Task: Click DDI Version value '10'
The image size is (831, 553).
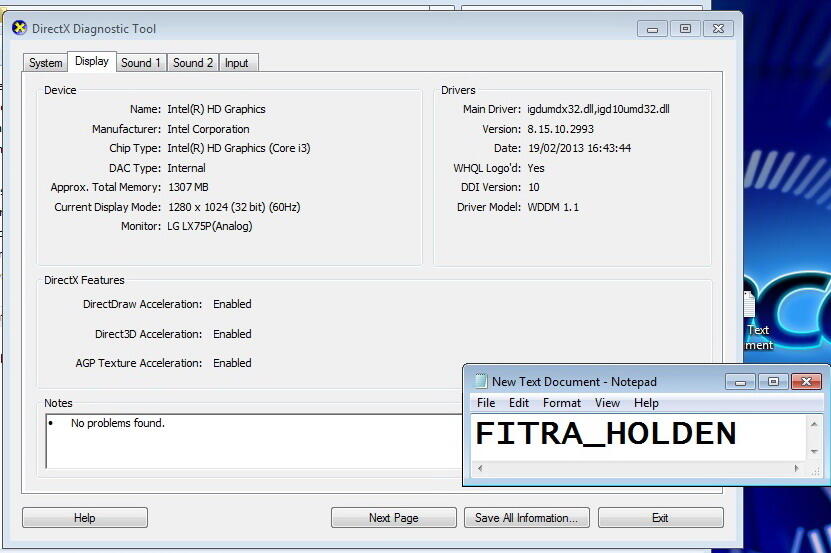Action: click(534, 187)
